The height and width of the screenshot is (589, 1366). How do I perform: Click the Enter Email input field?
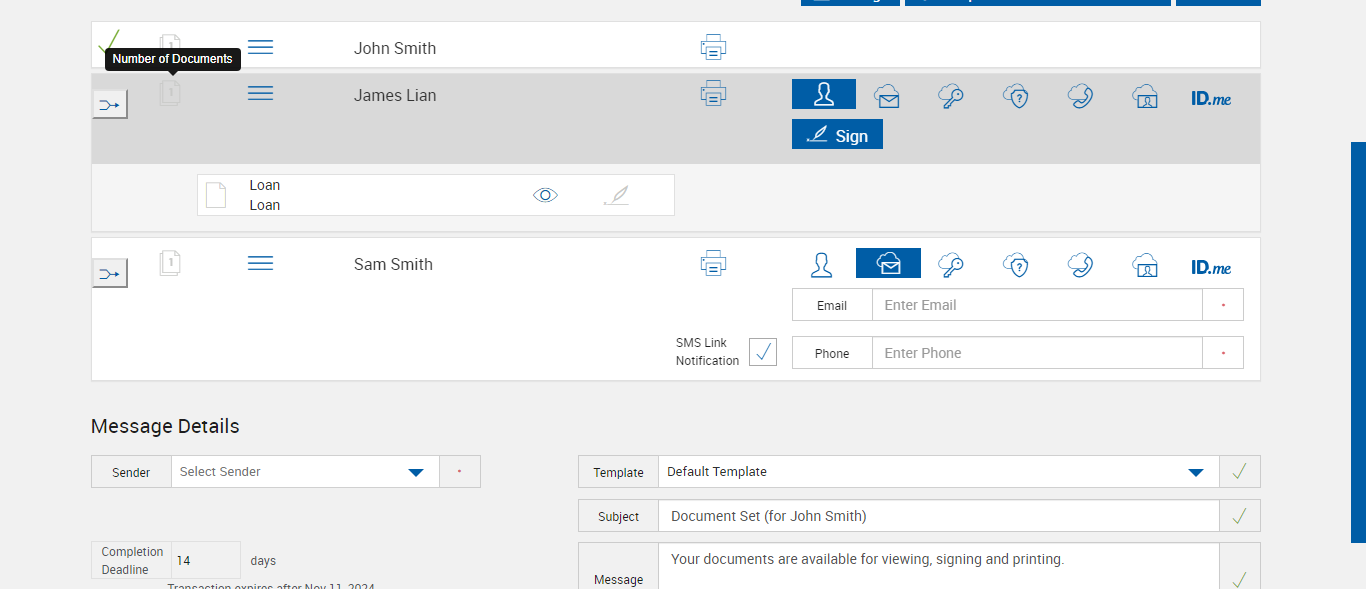(1036, 305)
